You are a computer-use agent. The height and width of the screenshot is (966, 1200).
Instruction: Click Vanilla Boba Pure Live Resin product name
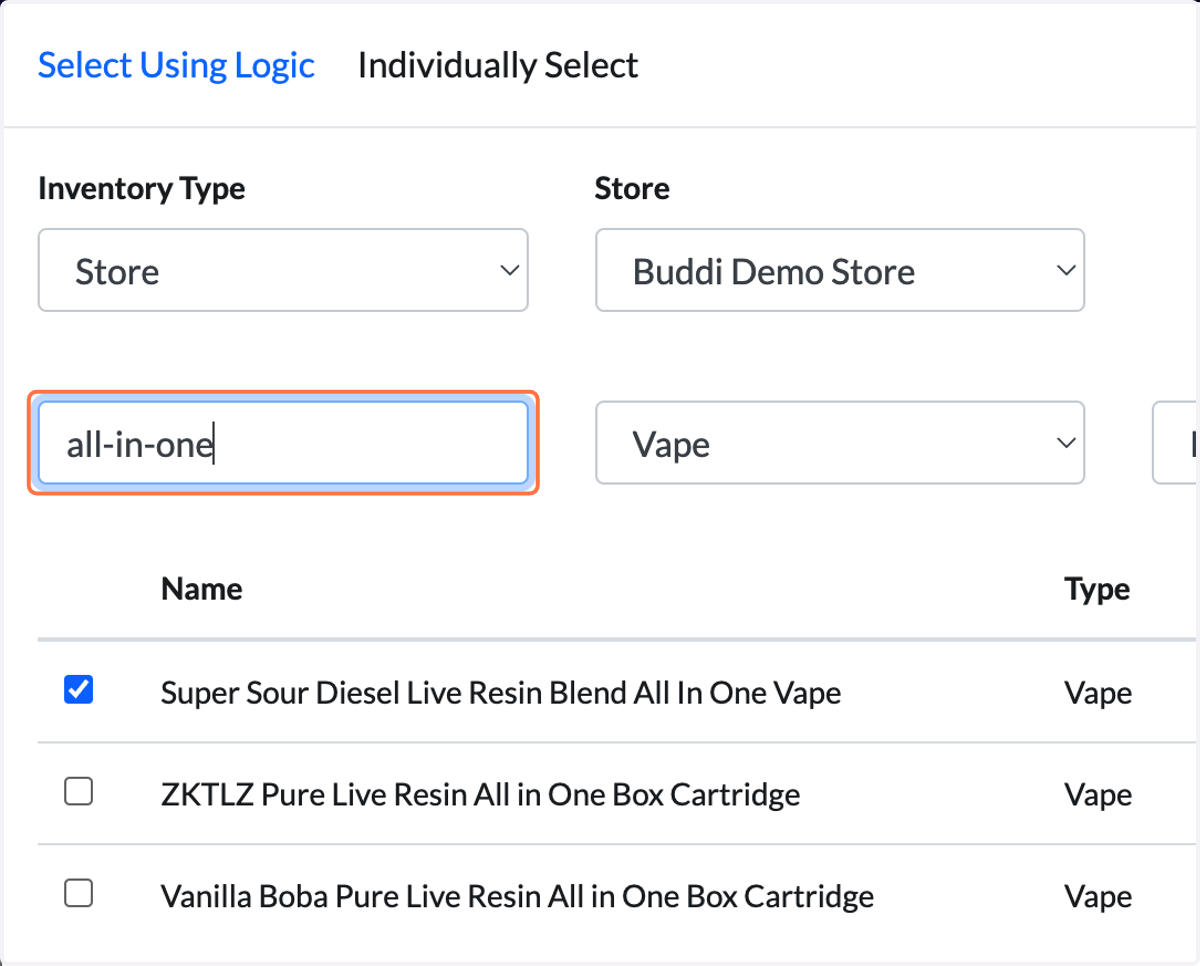pos(517,896)
